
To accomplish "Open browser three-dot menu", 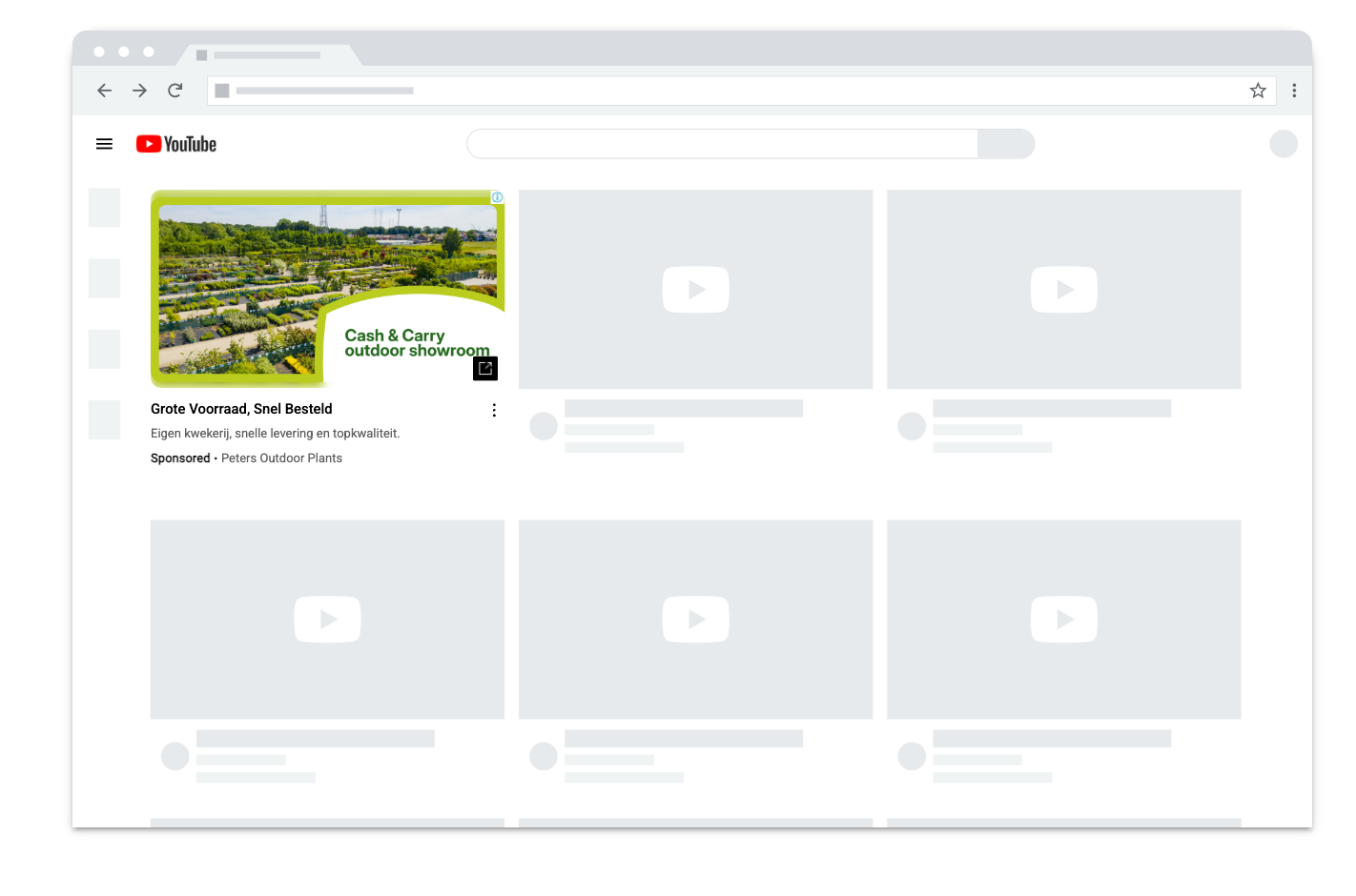I will [1294, 91].
